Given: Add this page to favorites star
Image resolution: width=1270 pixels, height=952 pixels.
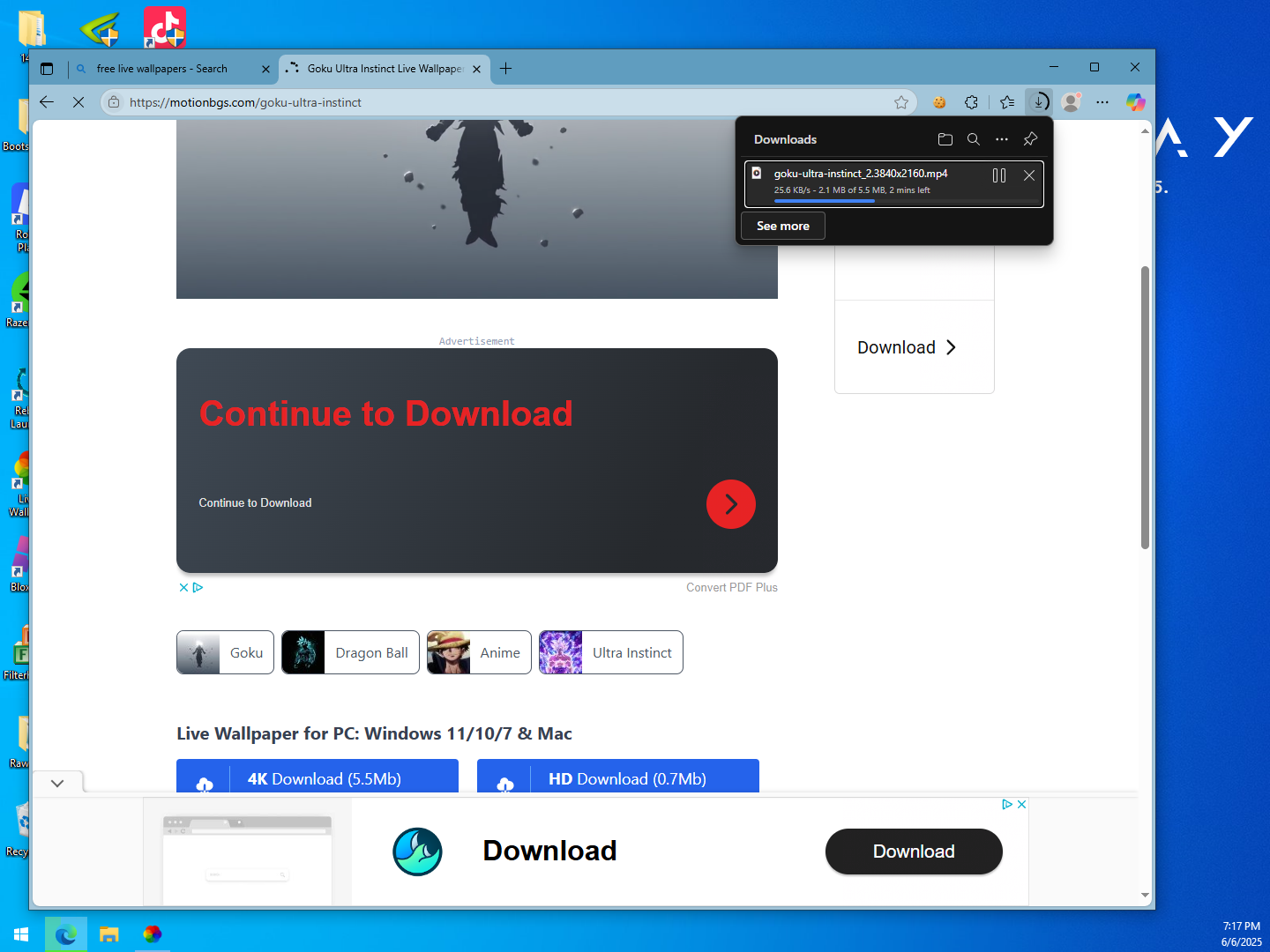Looking at the screenshot, I should click(x=901, y=102).
